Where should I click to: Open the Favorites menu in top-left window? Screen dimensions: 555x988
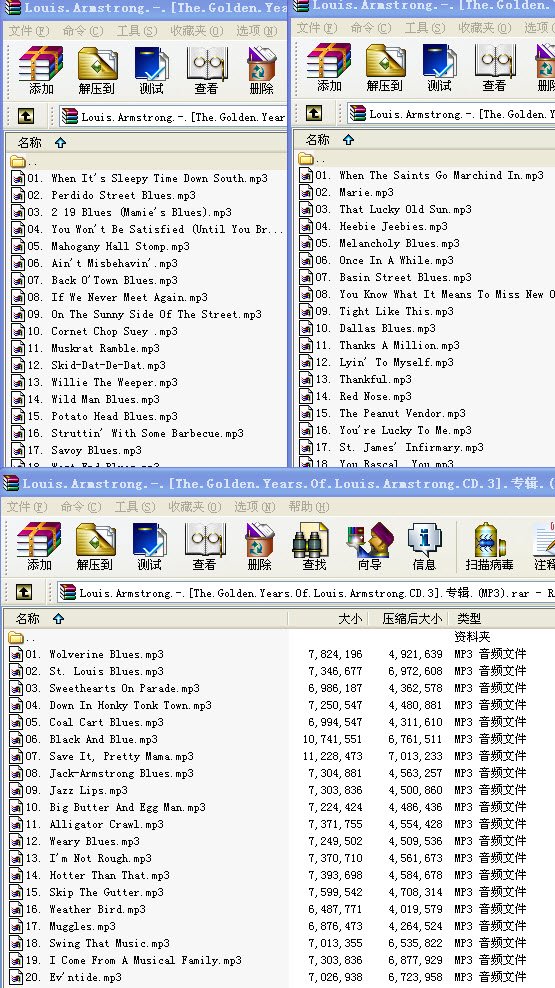coord(197,31)
